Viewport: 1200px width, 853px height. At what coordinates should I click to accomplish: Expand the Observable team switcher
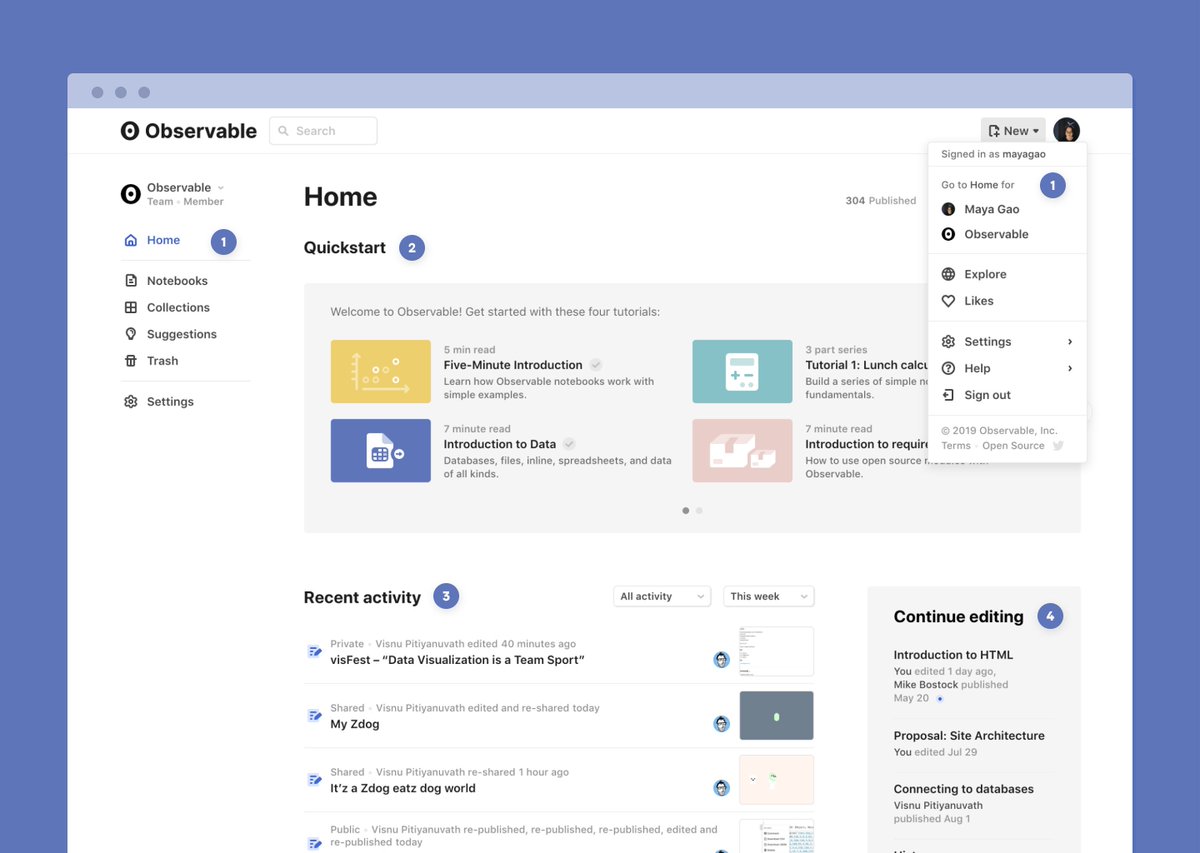(221, 188)
